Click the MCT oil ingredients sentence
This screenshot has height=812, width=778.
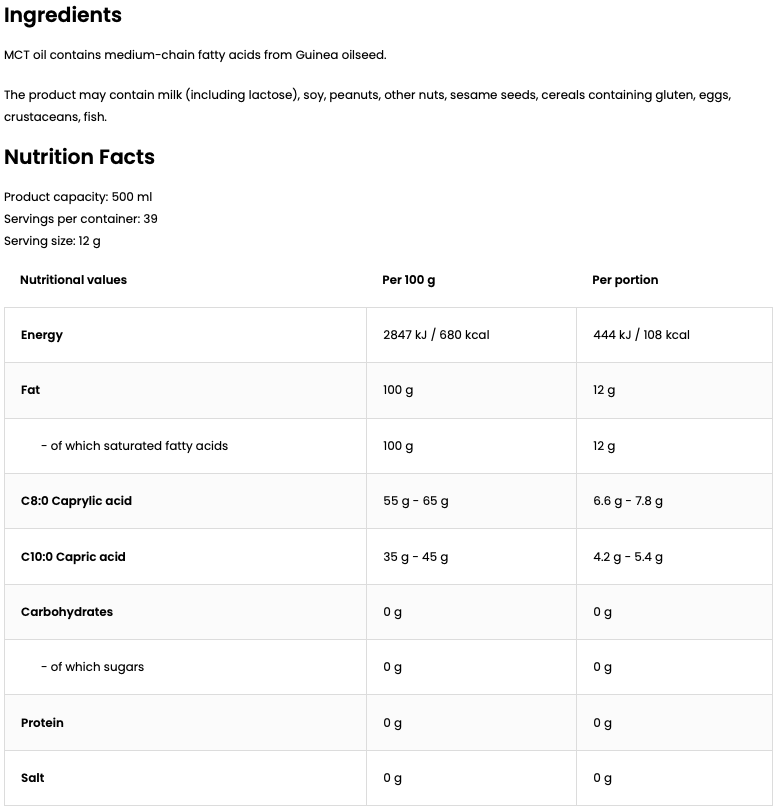195,55
